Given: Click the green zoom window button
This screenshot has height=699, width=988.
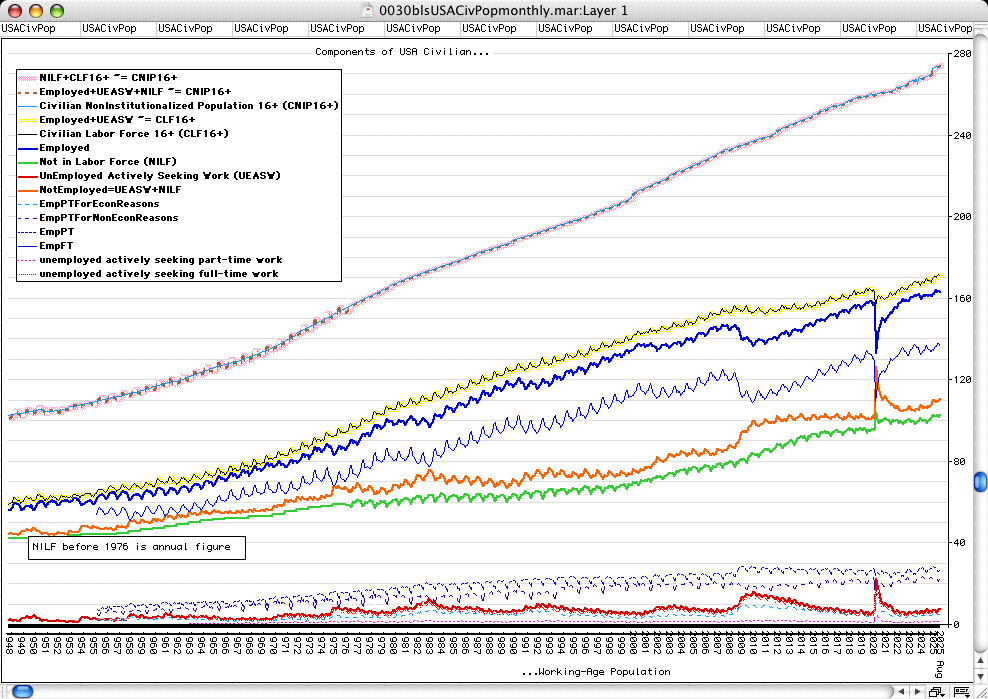Looking at the screenshot, I should point(54,10).
